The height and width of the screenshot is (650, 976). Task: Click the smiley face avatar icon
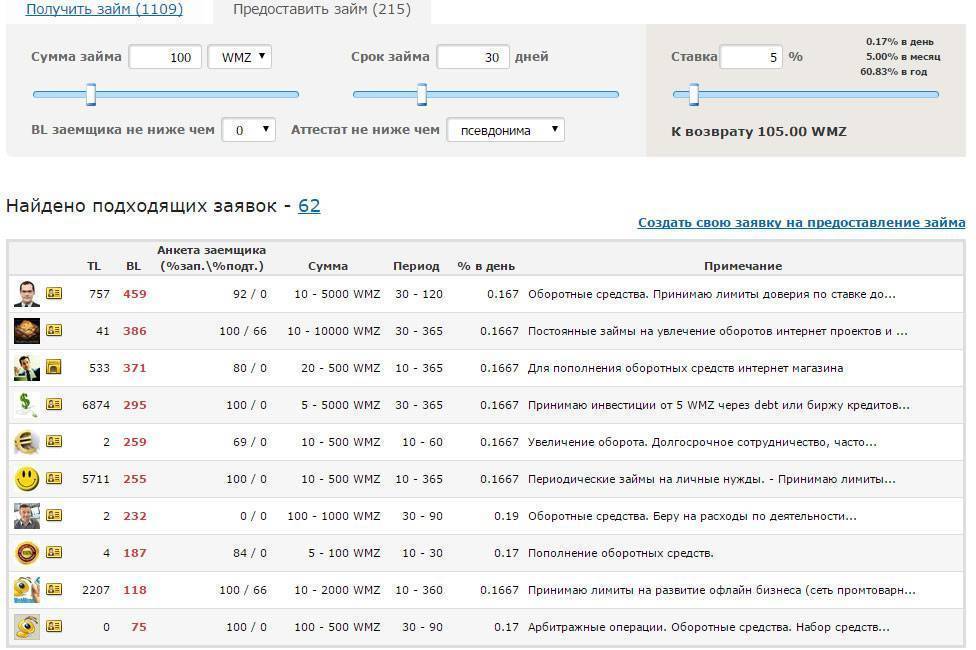[x=26, y=478]
